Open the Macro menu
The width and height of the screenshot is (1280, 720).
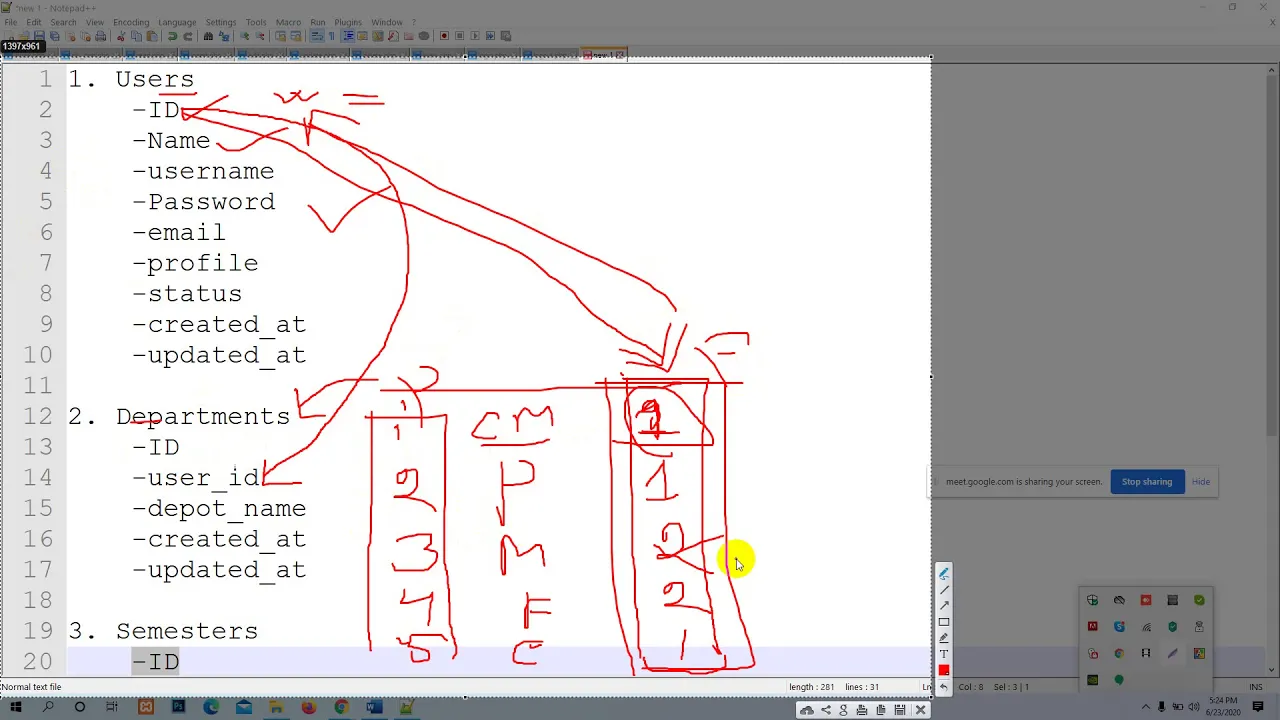pos(288,22)
